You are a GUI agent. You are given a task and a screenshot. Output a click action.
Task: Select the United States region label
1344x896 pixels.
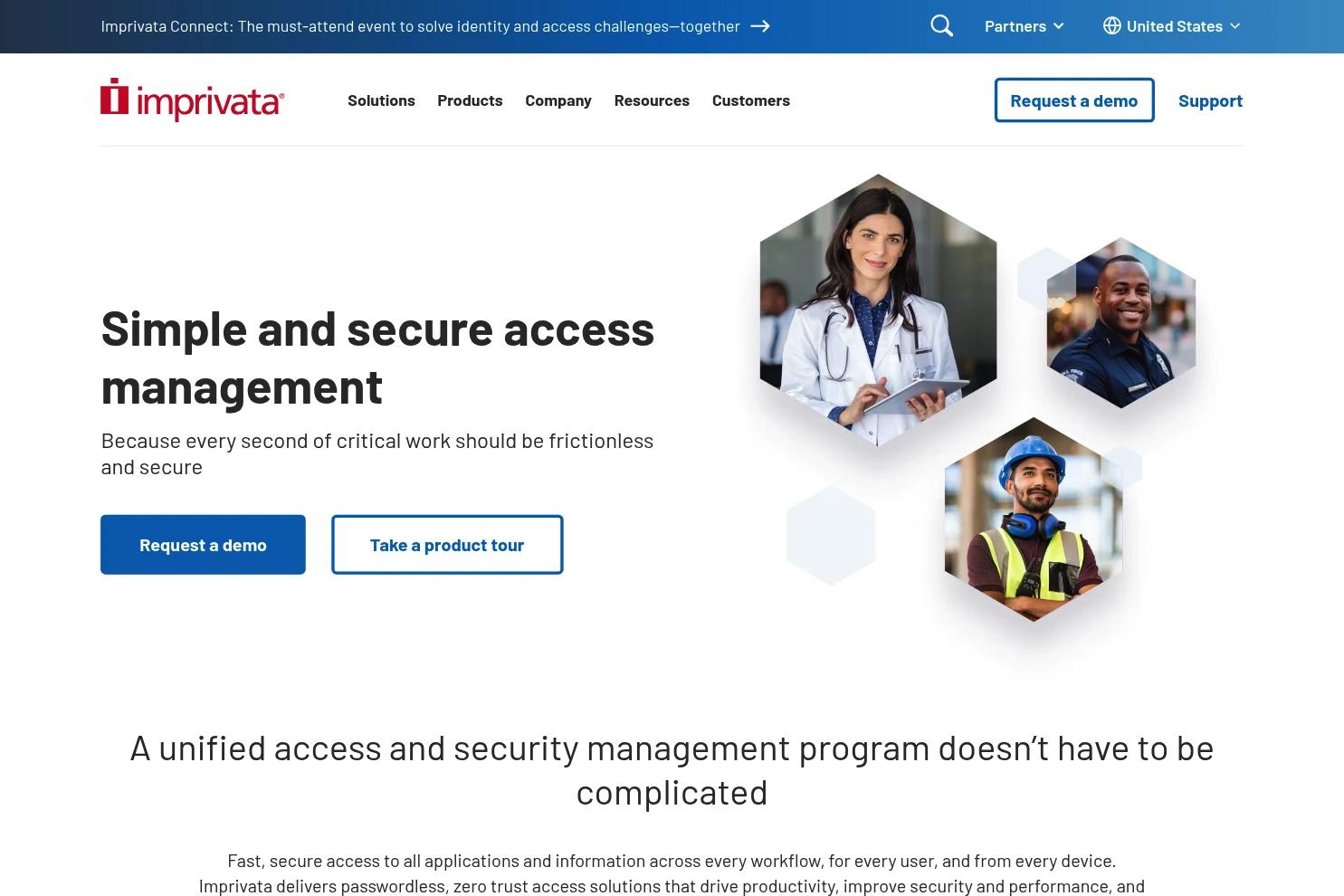coord(1175,26)
